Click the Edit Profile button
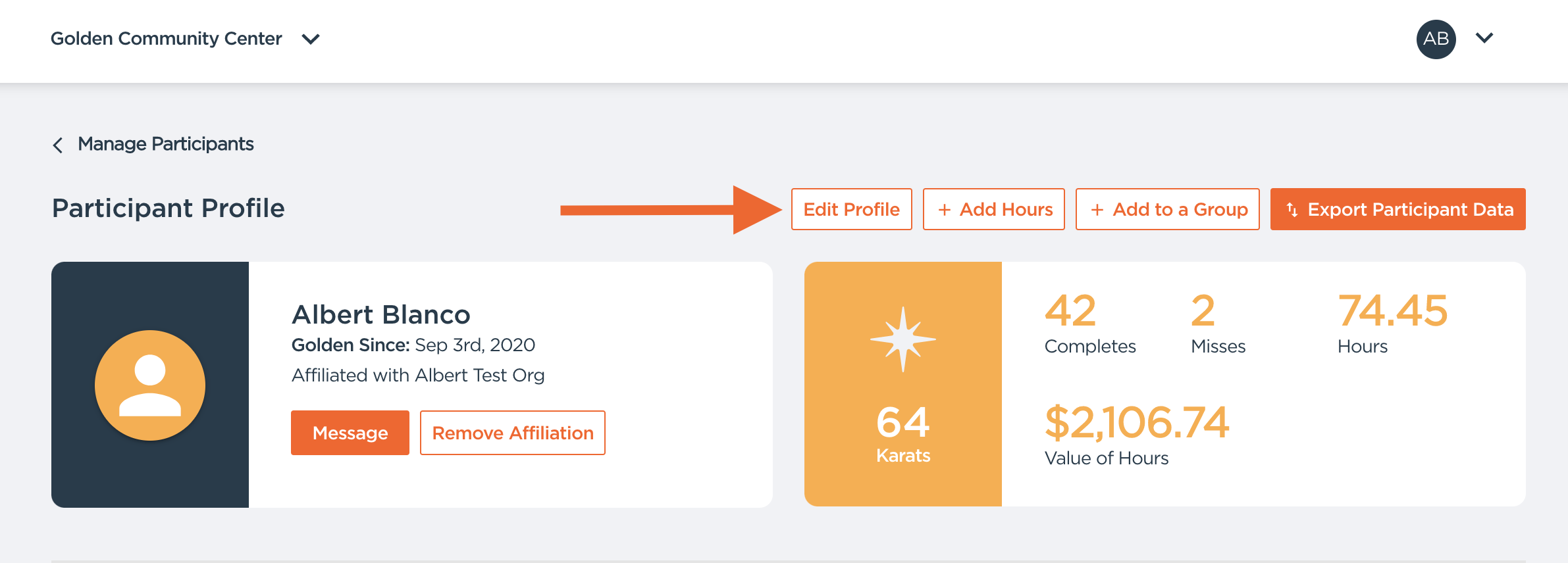This screenshot has width=1568, height=563. [x=850, y=209]
